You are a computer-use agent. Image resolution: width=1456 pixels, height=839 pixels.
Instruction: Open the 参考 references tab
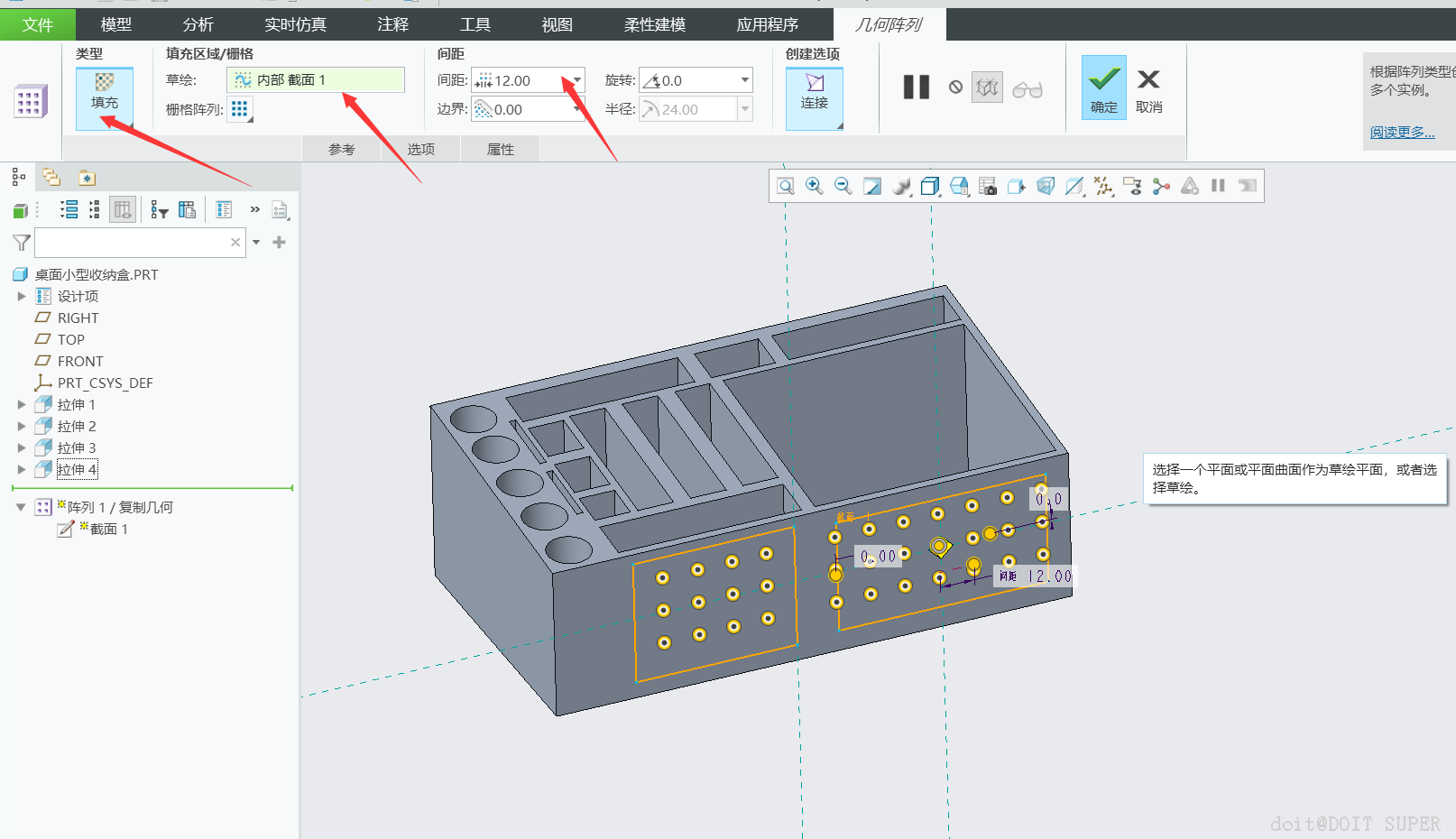(x=341, y=150)
